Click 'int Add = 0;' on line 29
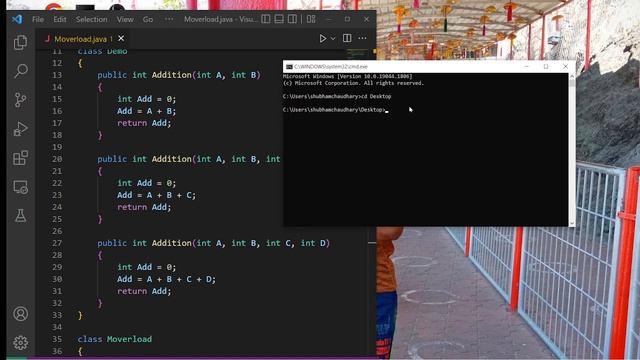The image size is (640, 360). pyautogui.click(x=147, y=267)
